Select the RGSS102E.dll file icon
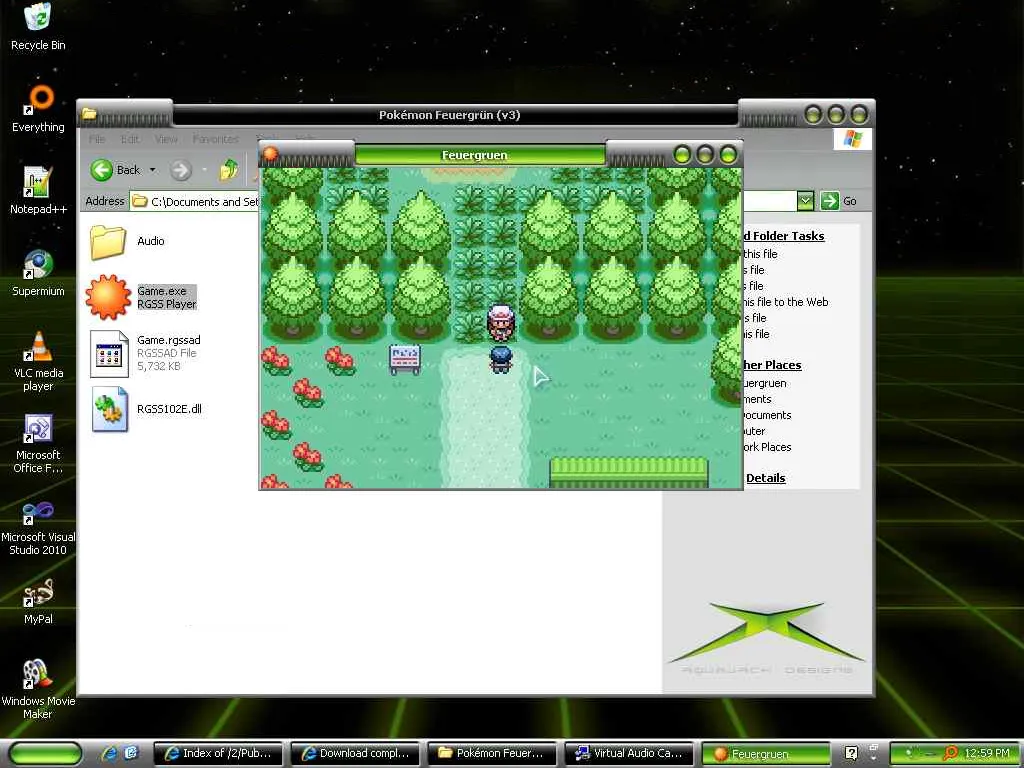 coord(109,409)
